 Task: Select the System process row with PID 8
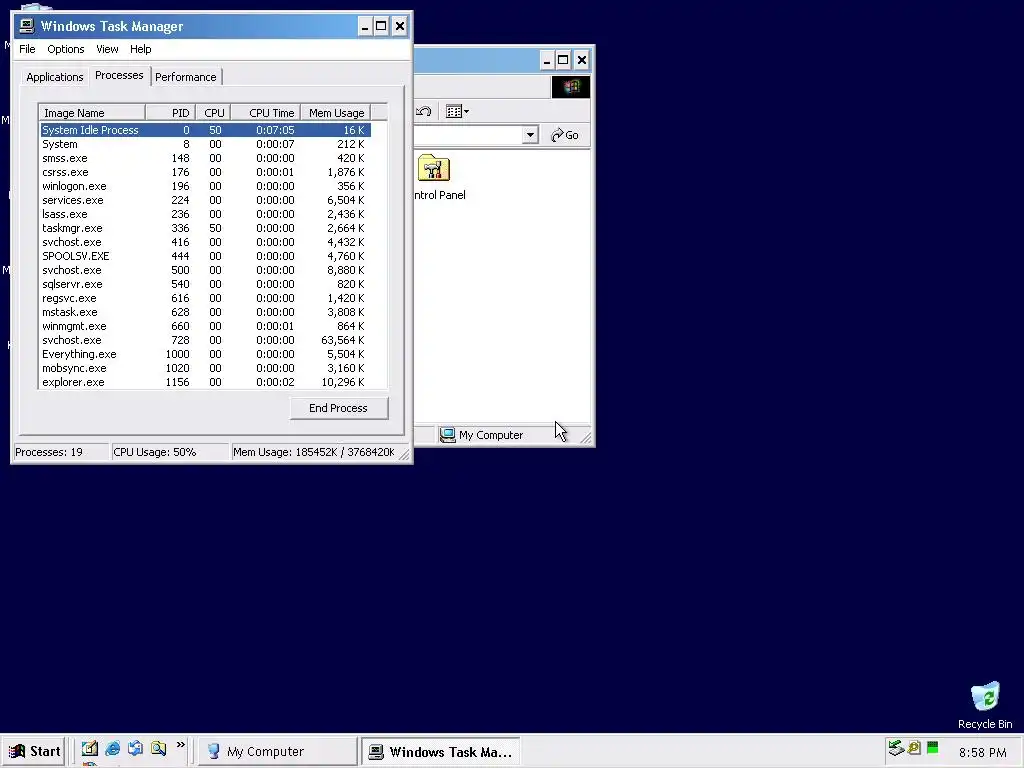pos(205,144)
